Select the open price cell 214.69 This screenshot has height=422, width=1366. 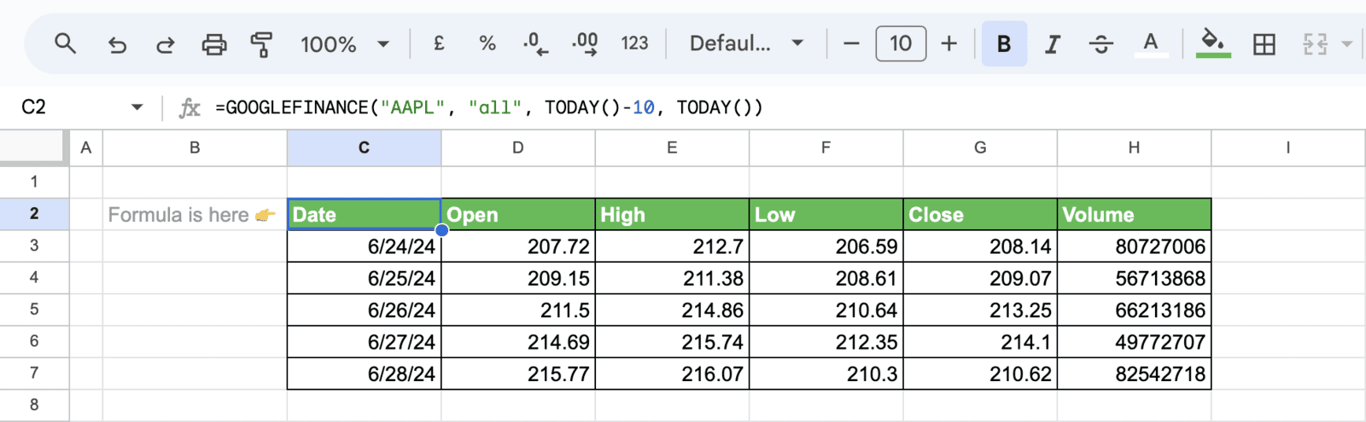pyautogui.click(x=518, y=342)
